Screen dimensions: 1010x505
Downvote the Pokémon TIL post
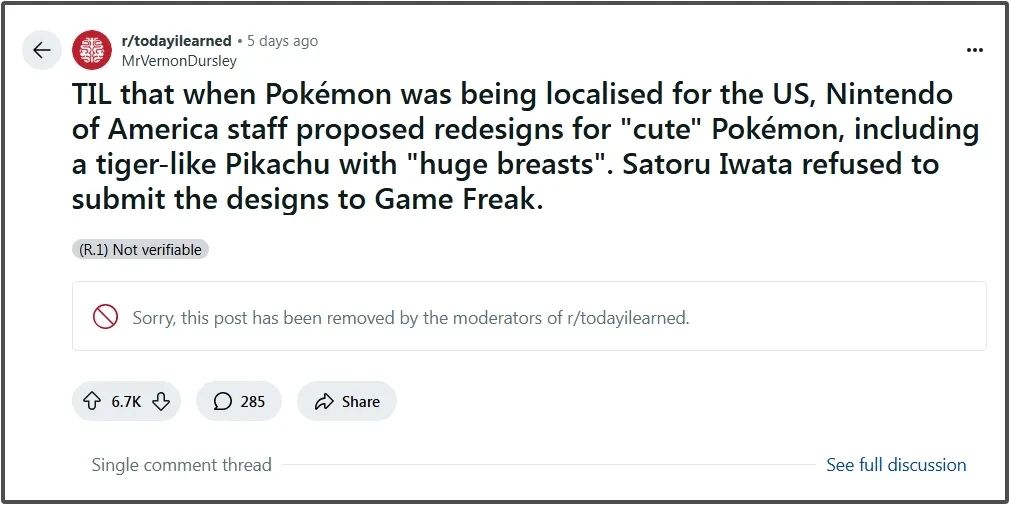click(x=161, y=401)
